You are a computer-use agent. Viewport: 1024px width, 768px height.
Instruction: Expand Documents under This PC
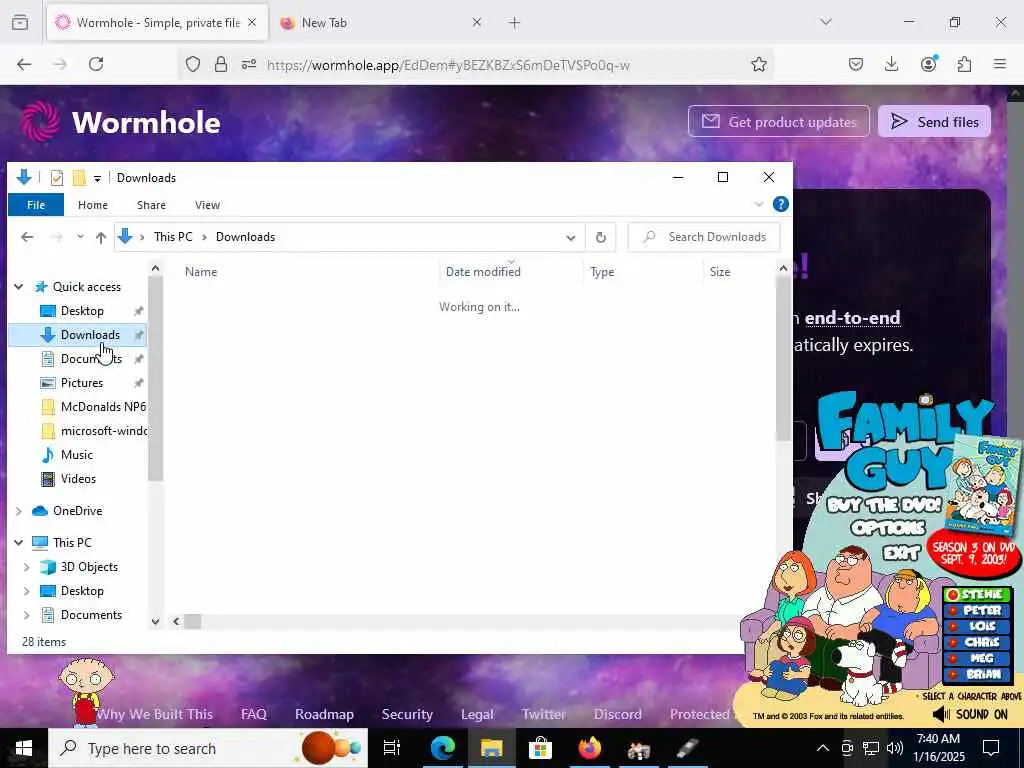[27, 615]
